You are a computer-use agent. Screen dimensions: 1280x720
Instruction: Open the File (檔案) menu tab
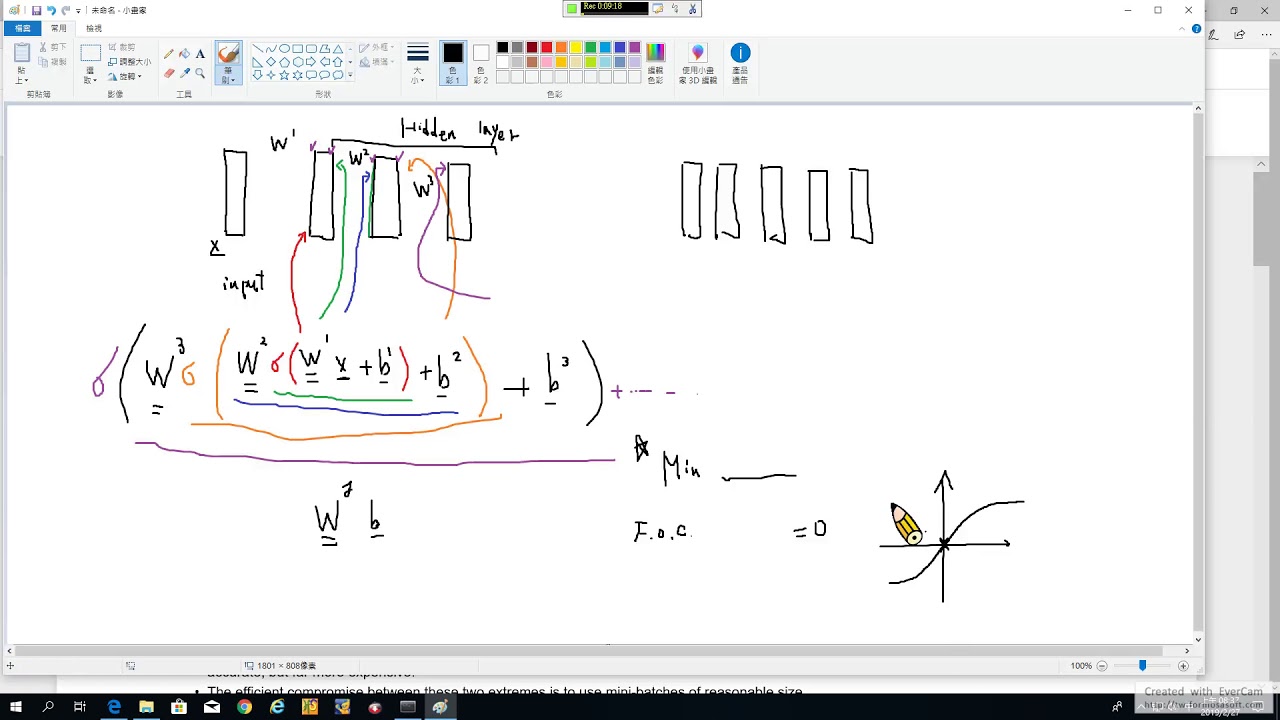22,28
